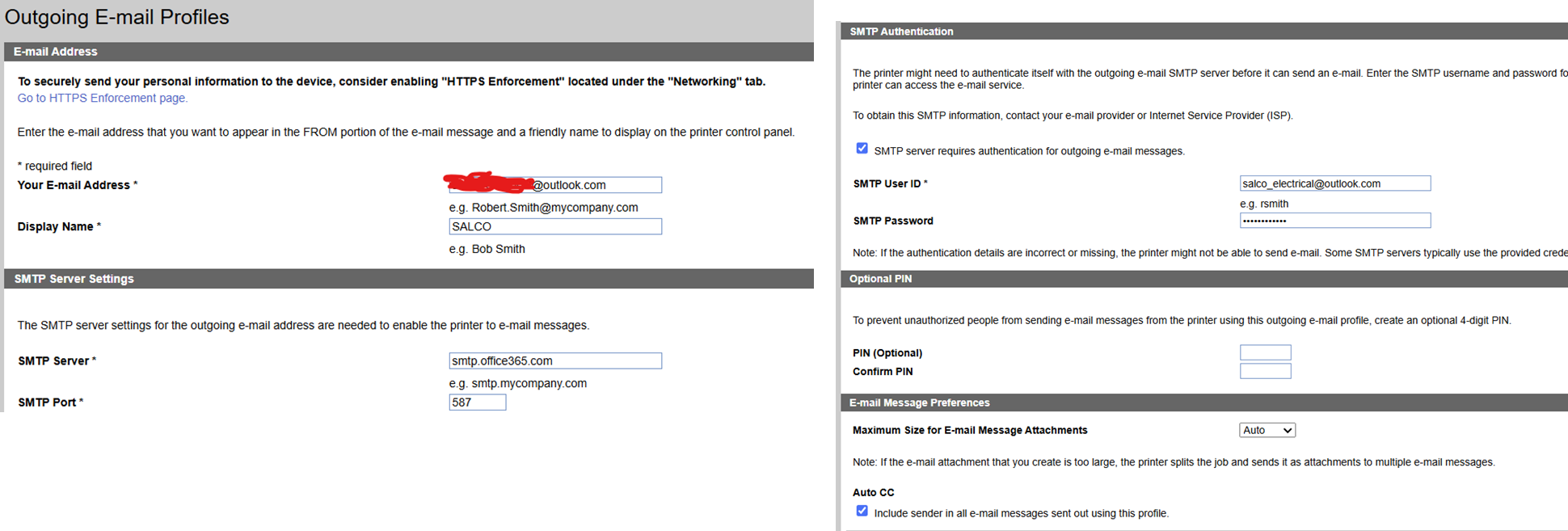Click the e.g. smtp.mycompany.com example text

tap(518, 383)
